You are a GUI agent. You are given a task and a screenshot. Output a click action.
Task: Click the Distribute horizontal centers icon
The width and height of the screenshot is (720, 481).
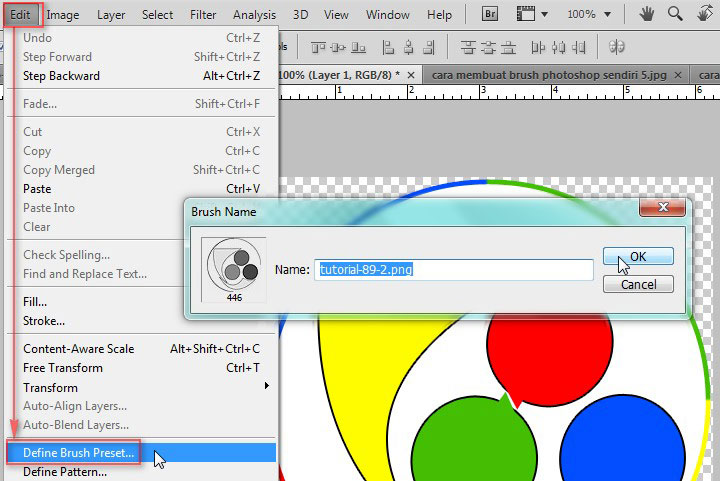[x=558, y=47]
